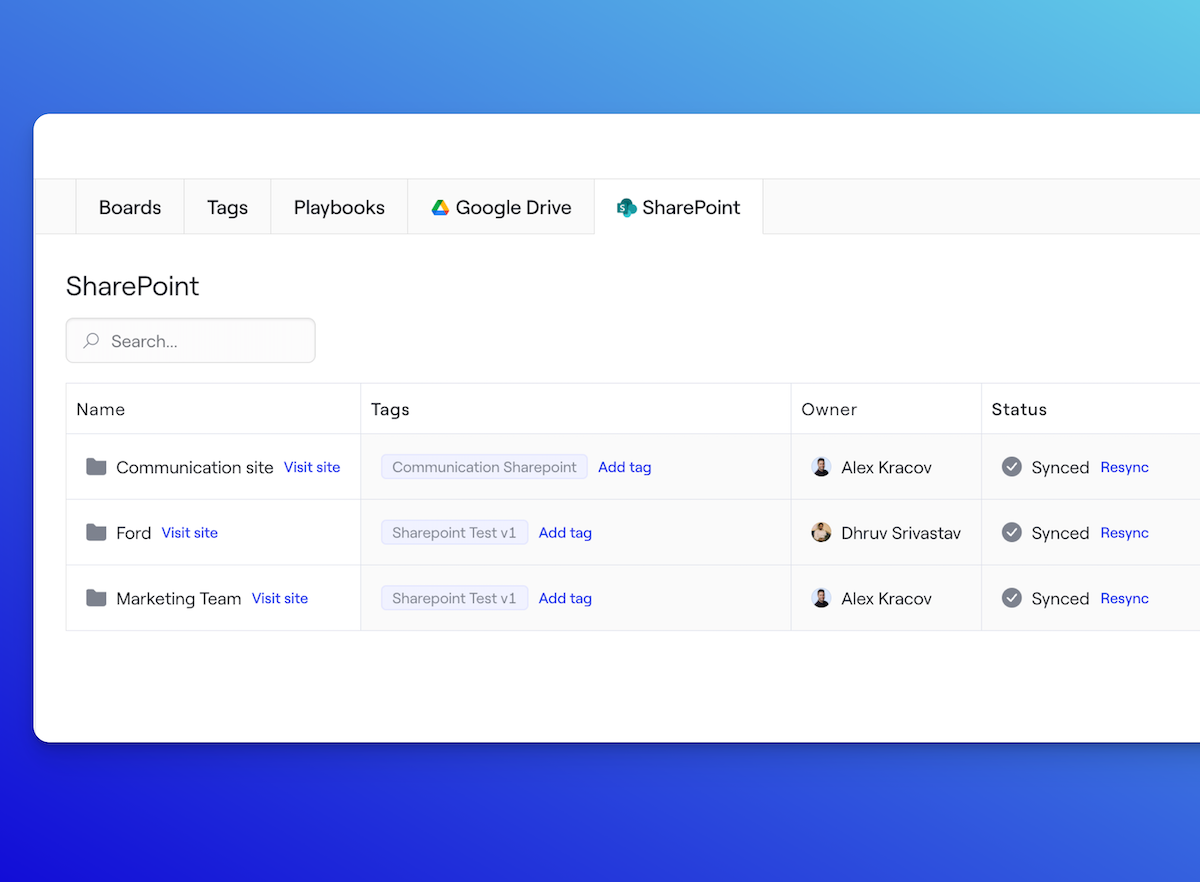
Task: Click owner name Alex Kracov in Marketing Team row
Action: click(x=887, y=598)
